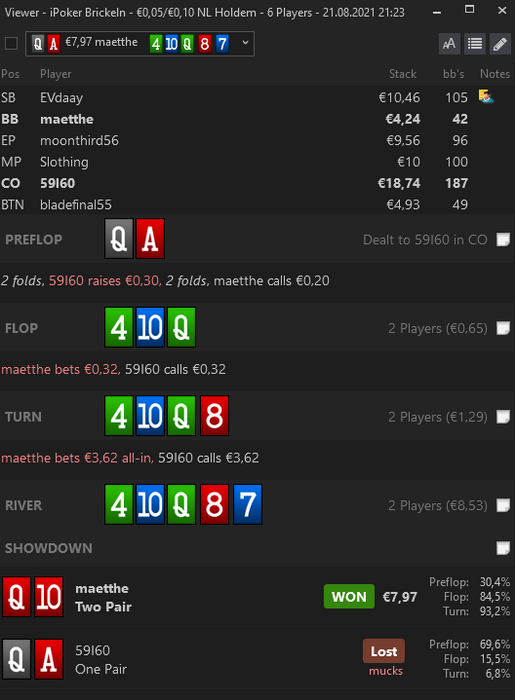Screen dimensions: 515x700
Task: Select the Stack column header
Action: tap(403, 74)
